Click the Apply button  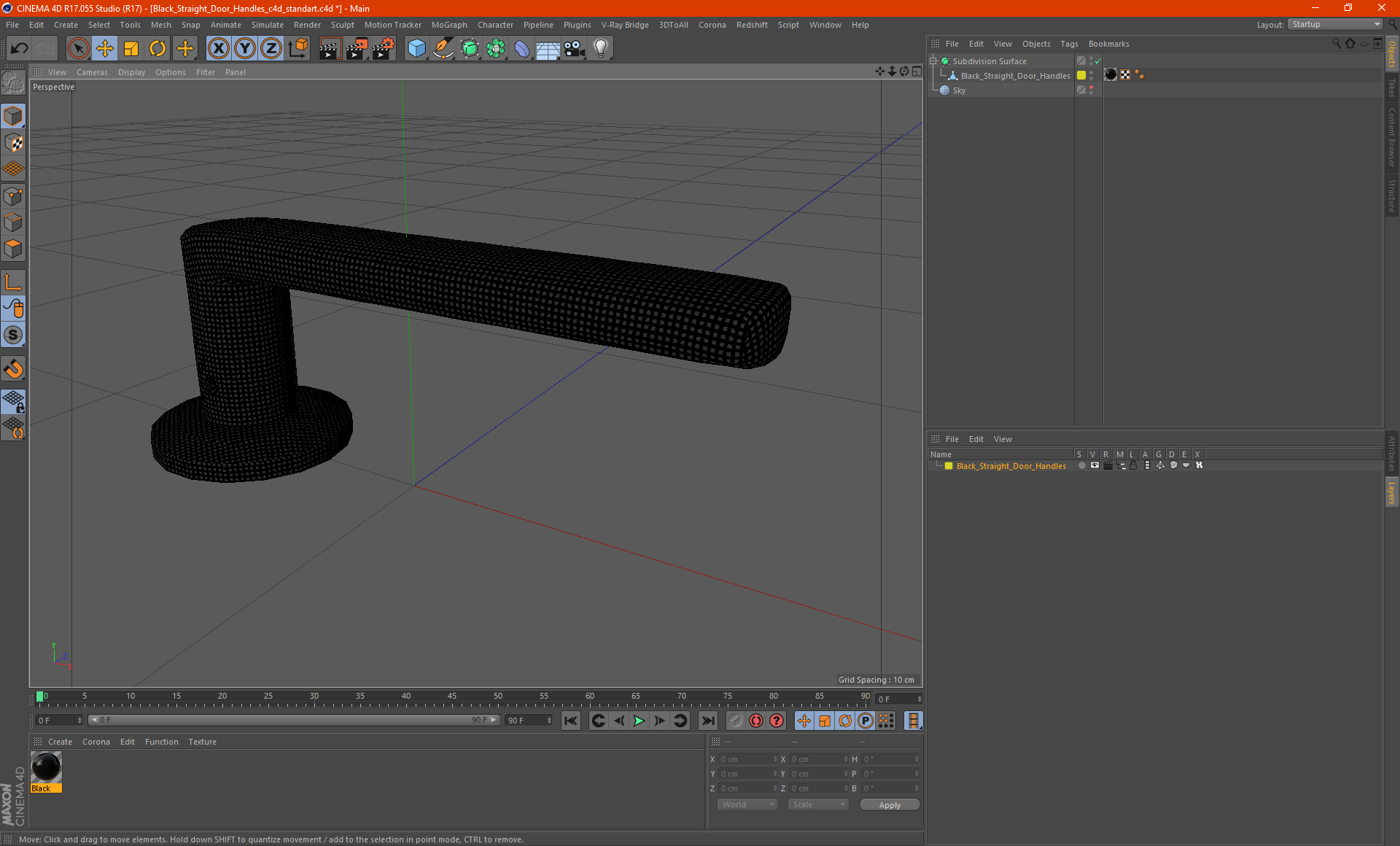[x=889, y=805]
